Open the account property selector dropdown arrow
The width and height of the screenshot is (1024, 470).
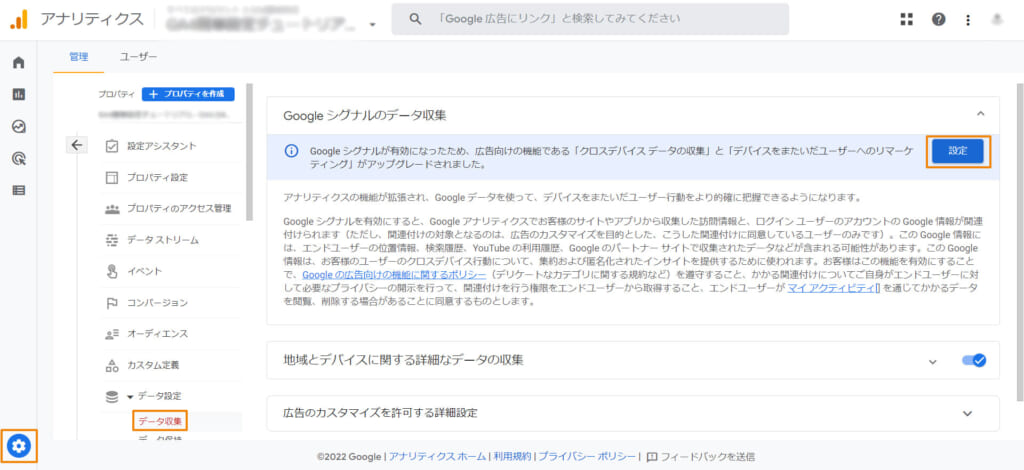(x=372, y=24)
